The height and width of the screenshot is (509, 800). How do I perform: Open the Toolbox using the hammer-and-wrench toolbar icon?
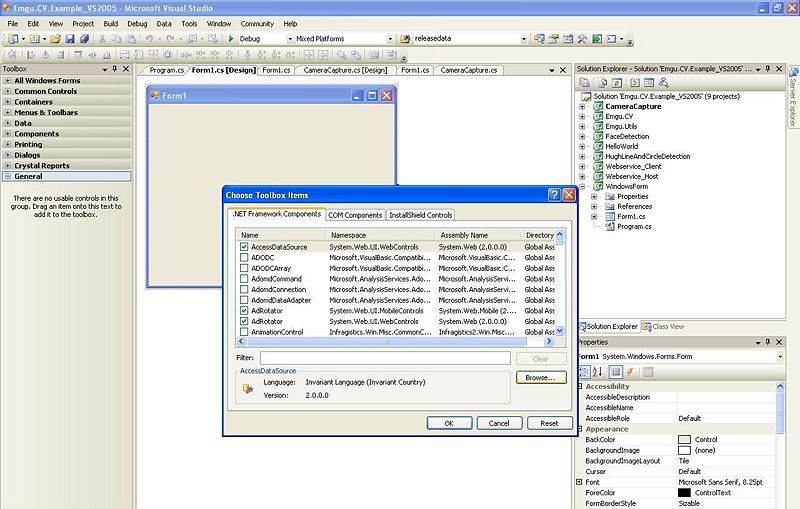582,39
